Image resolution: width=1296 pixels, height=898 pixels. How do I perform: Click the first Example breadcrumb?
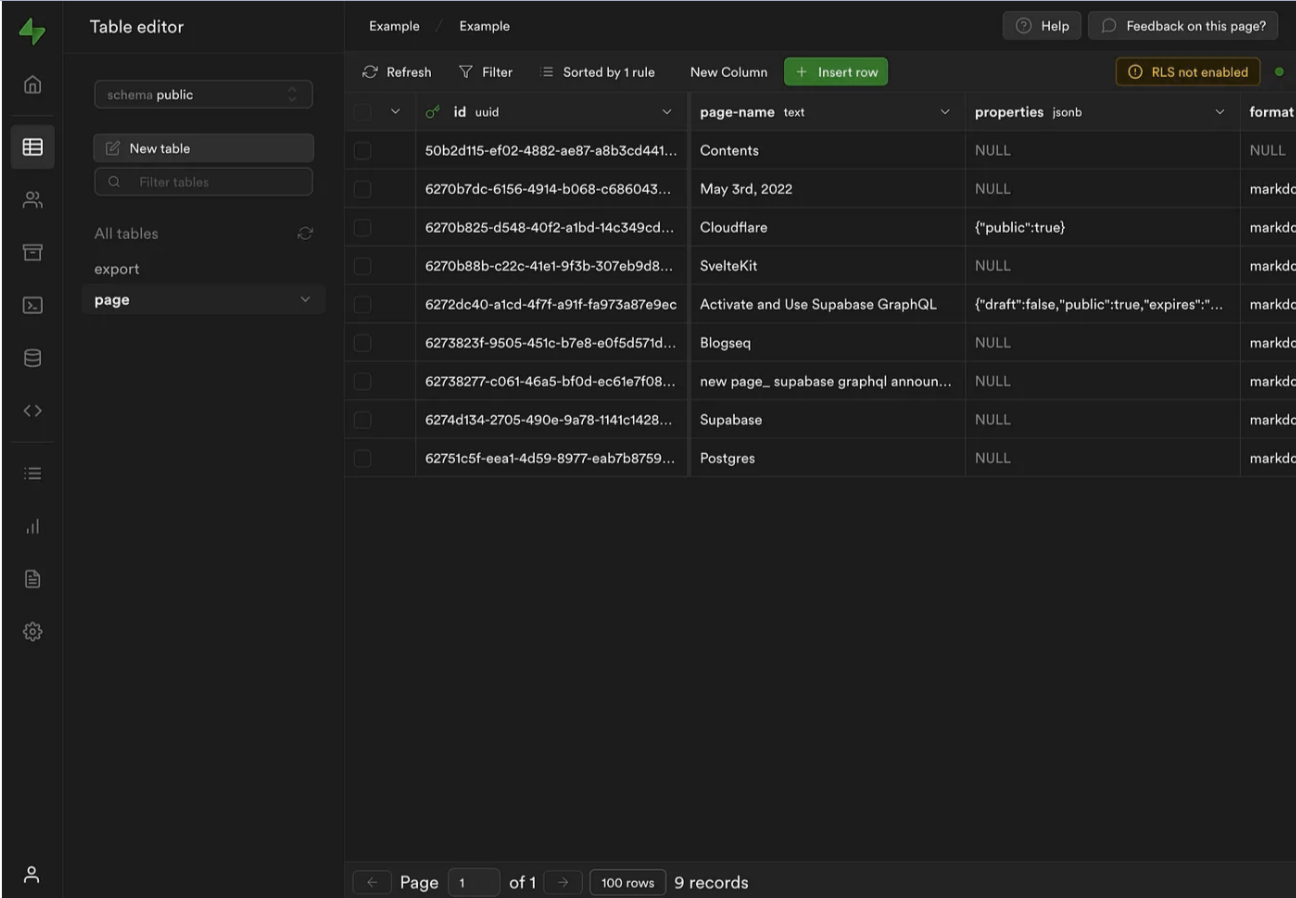(x=394, y=27)
